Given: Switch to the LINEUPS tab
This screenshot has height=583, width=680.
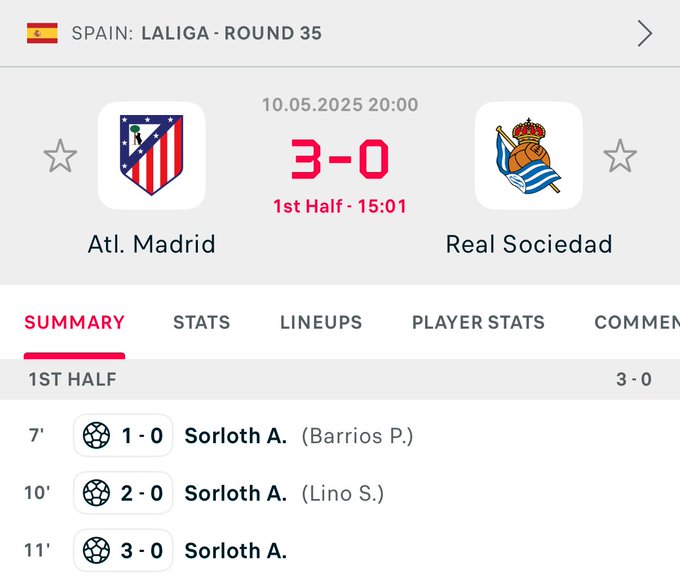Looking at the screenshot, I should [321, 322].
